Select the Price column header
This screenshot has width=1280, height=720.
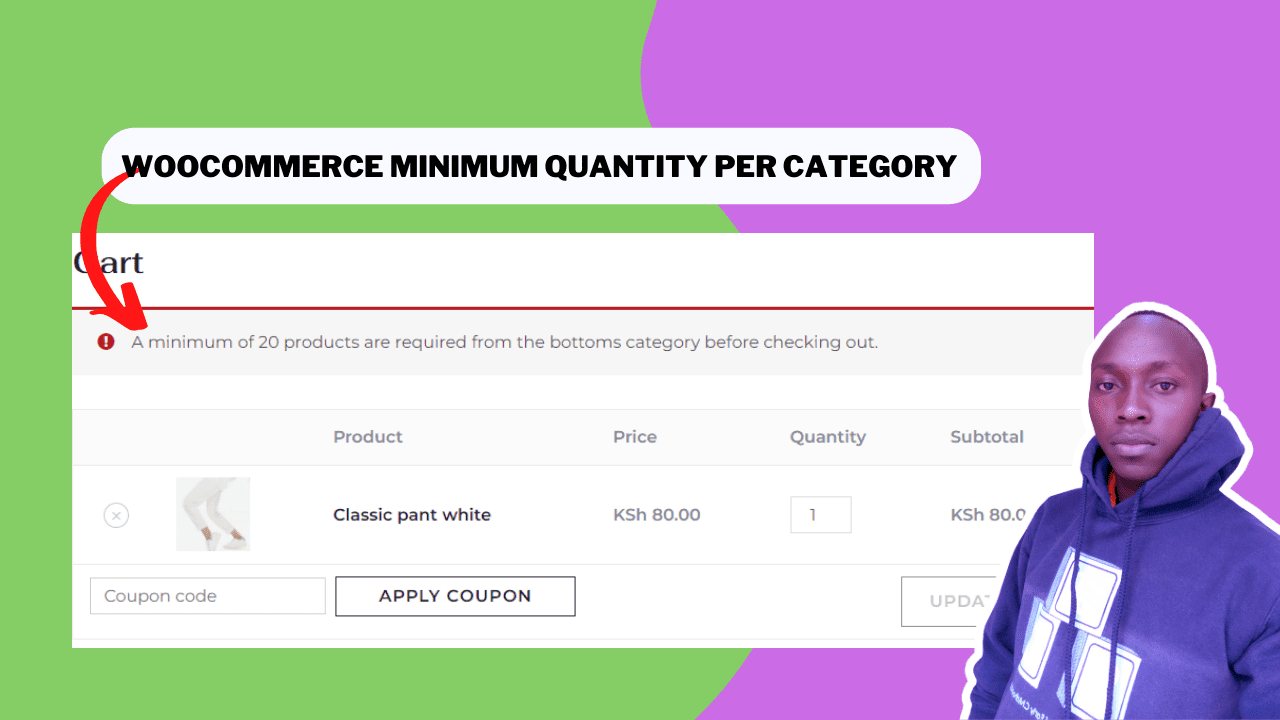pos(635,437)
